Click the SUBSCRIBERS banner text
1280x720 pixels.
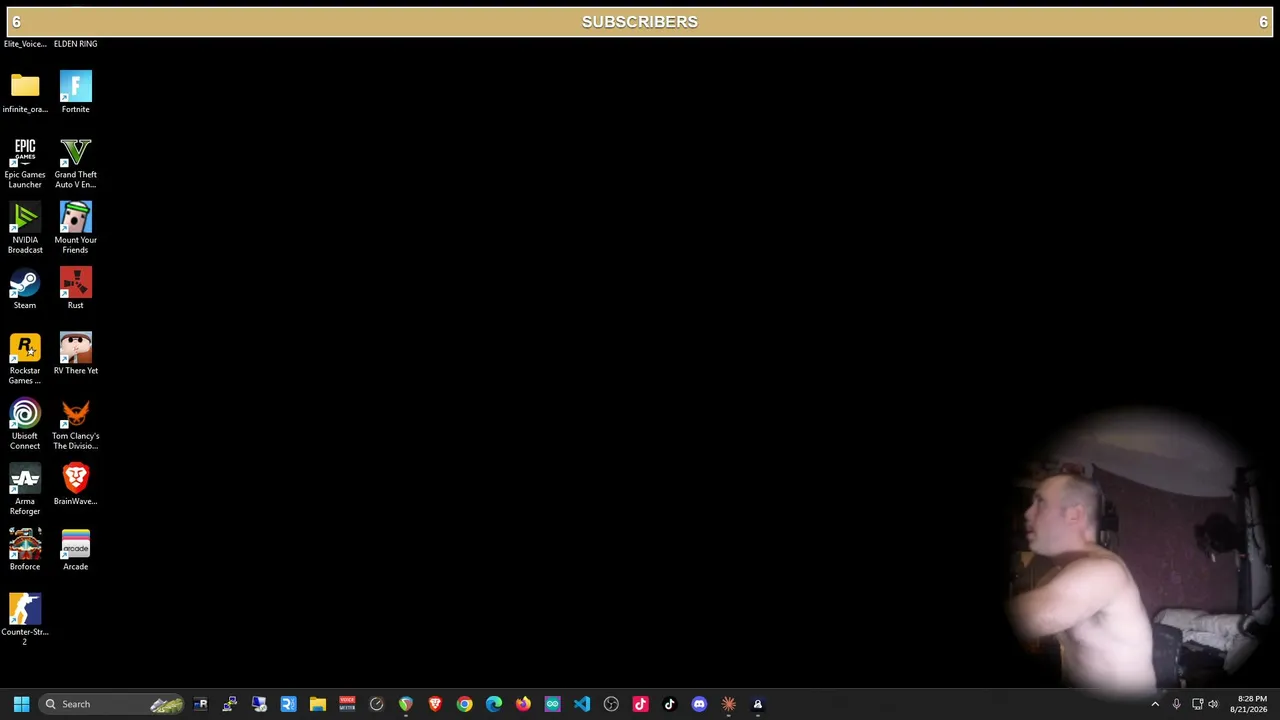[x=640, y=22]
